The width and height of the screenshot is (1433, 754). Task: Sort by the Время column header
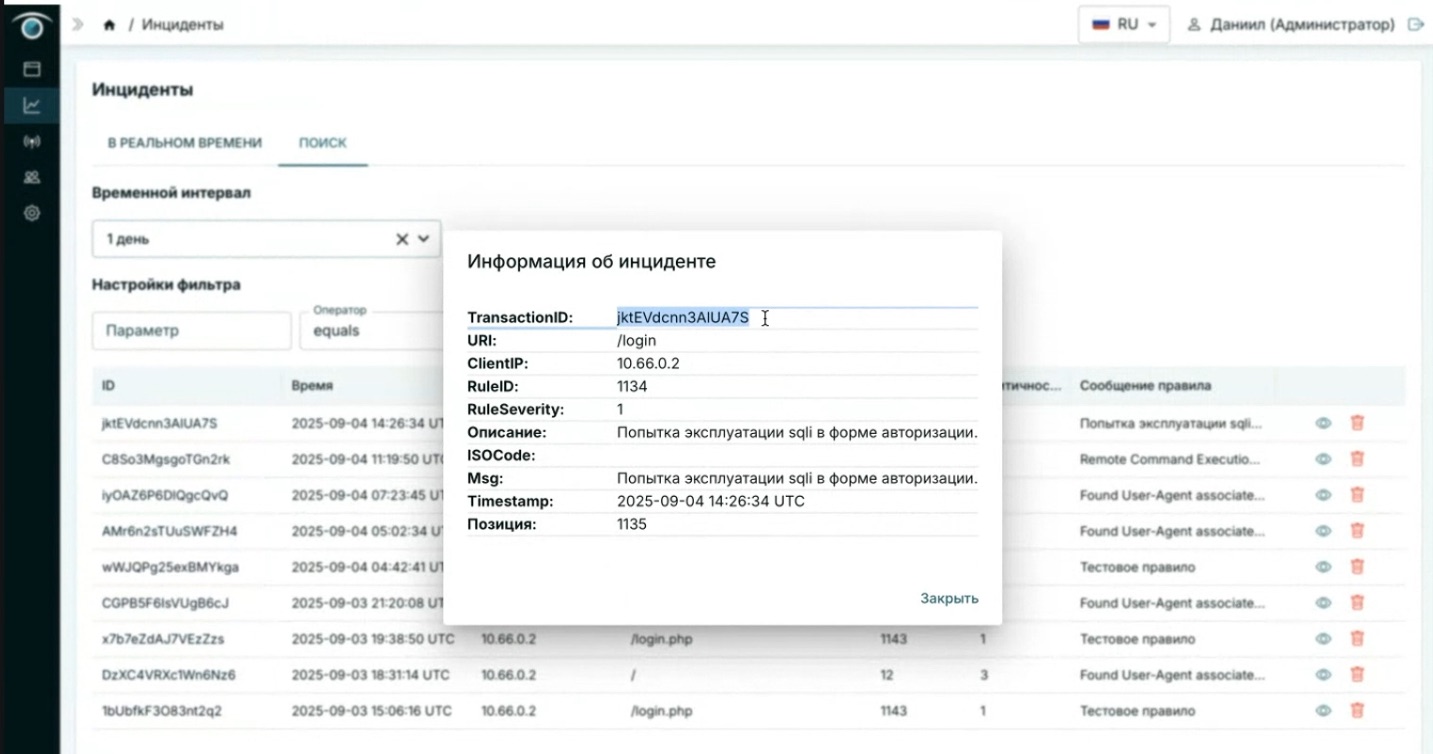pos(312,385)
